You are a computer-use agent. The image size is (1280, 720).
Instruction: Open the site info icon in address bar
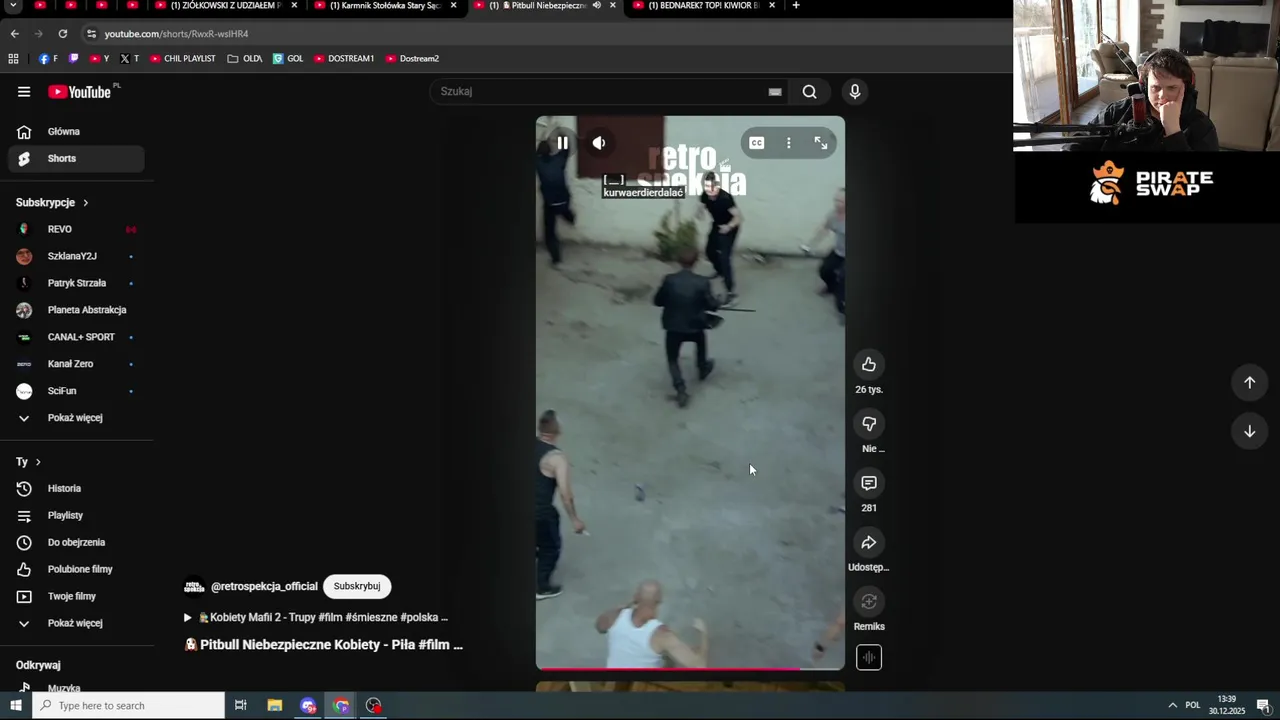coord(91,33)
